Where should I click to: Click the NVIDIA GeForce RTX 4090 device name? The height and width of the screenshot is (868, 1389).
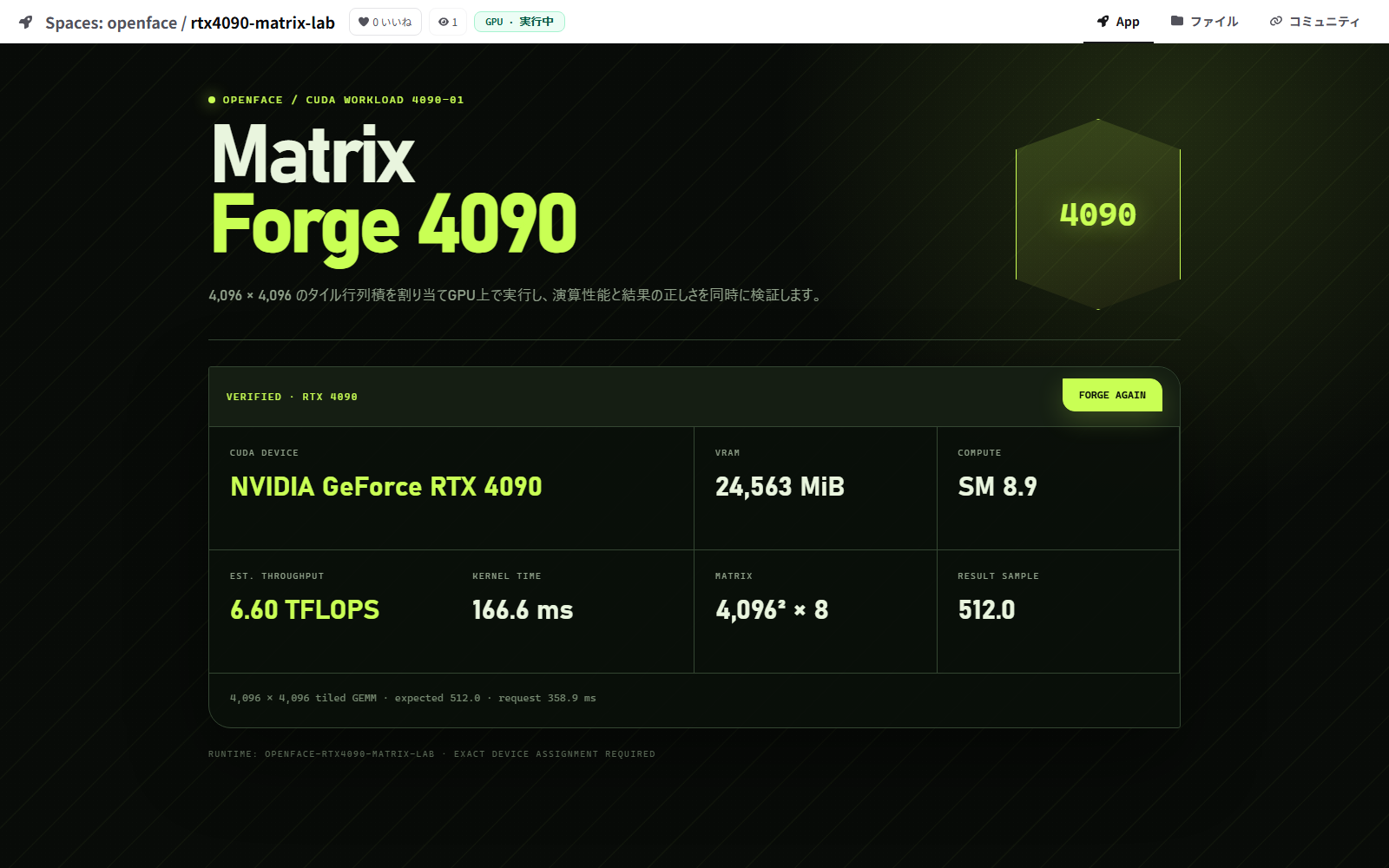[386, 487]
